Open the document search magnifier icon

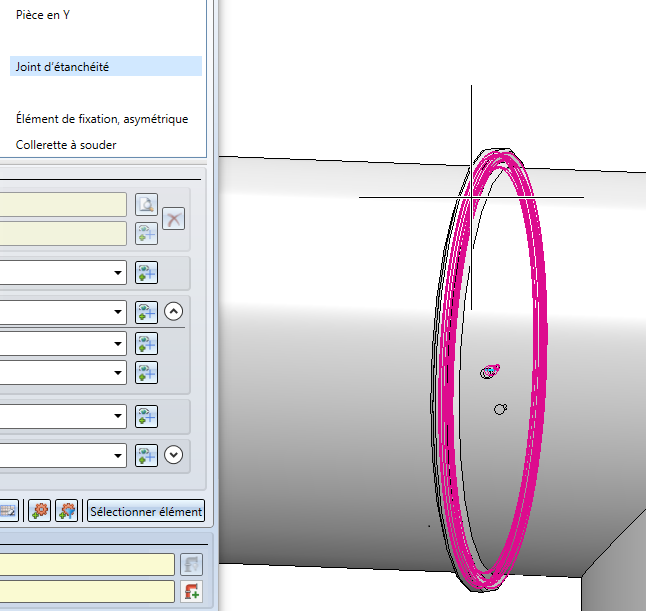coord(146,204)
